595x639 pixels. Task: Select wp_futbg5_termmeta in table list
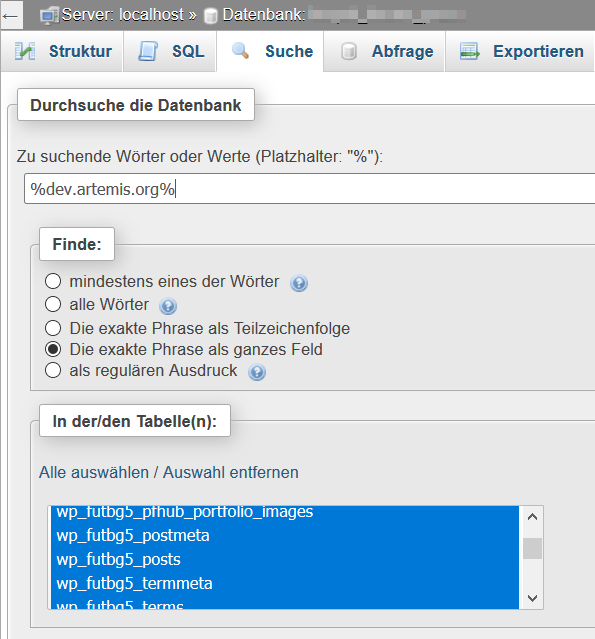(x=284, y=584)
